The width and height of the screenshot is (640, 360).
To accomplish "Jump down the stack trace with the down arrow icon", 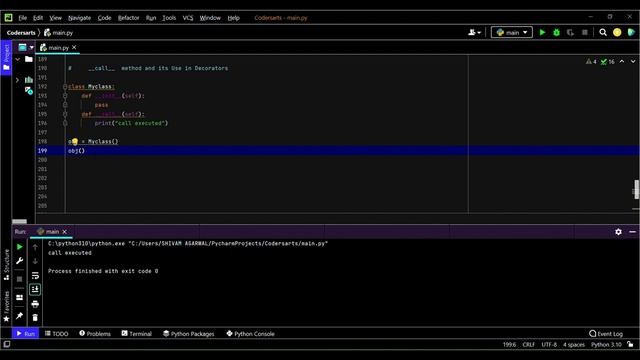I will pyautogui.click(x=35, y=261).
